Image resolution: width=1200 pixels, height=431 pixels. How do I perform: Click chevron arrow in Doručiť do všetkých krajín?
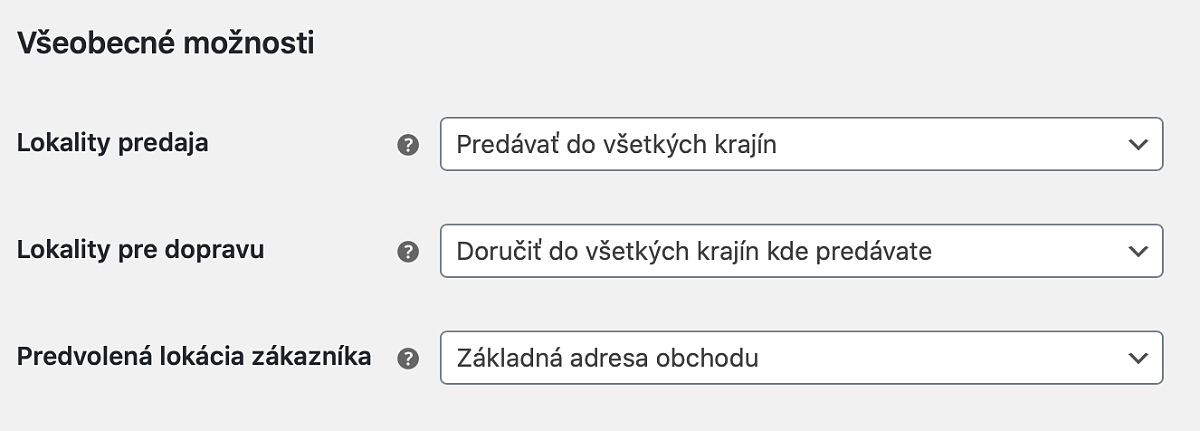coord(1137,251)
